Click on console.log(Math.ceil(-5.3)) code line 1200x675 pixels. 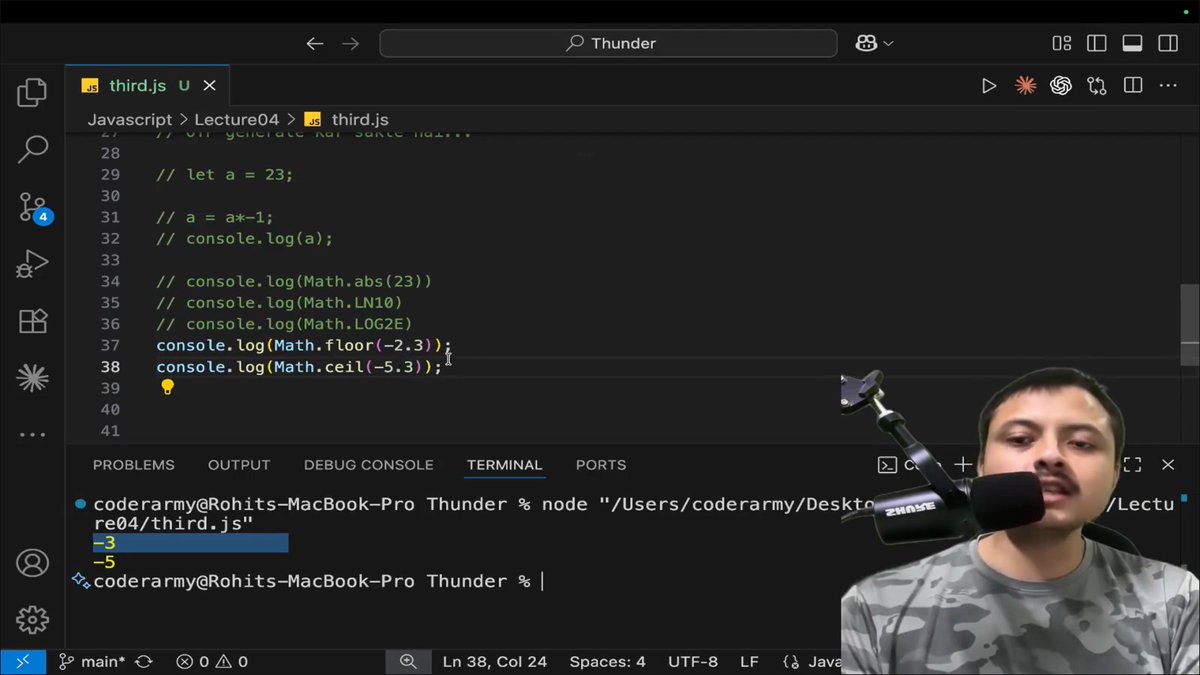click(299, 367)
